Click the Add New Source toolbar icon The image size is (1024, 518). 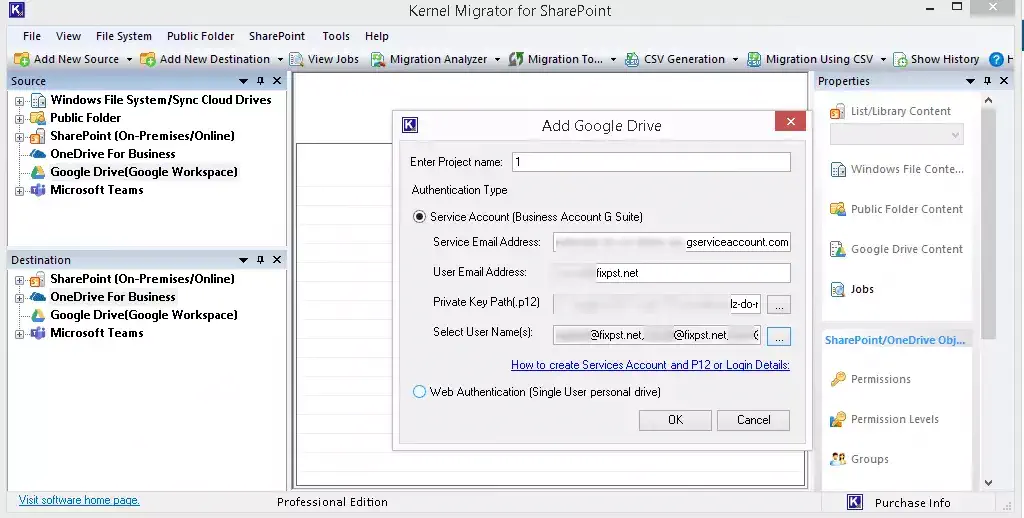tap(22, 59)
